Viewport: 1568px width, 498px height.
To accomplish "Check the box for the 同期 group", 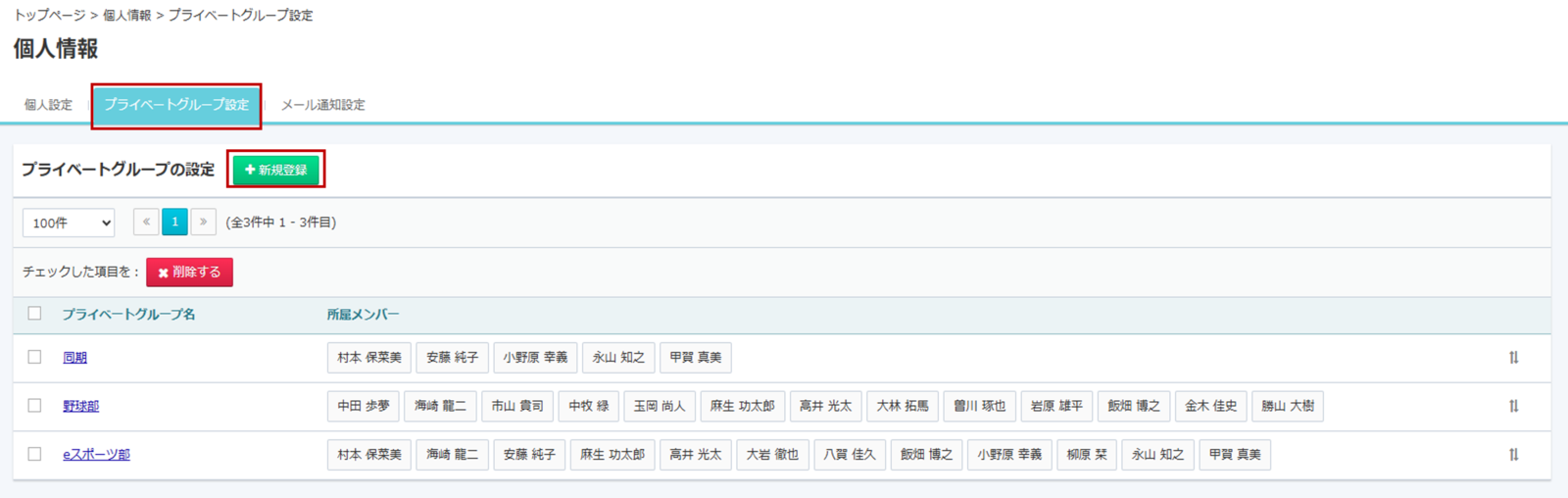I will tap(34, 357).
